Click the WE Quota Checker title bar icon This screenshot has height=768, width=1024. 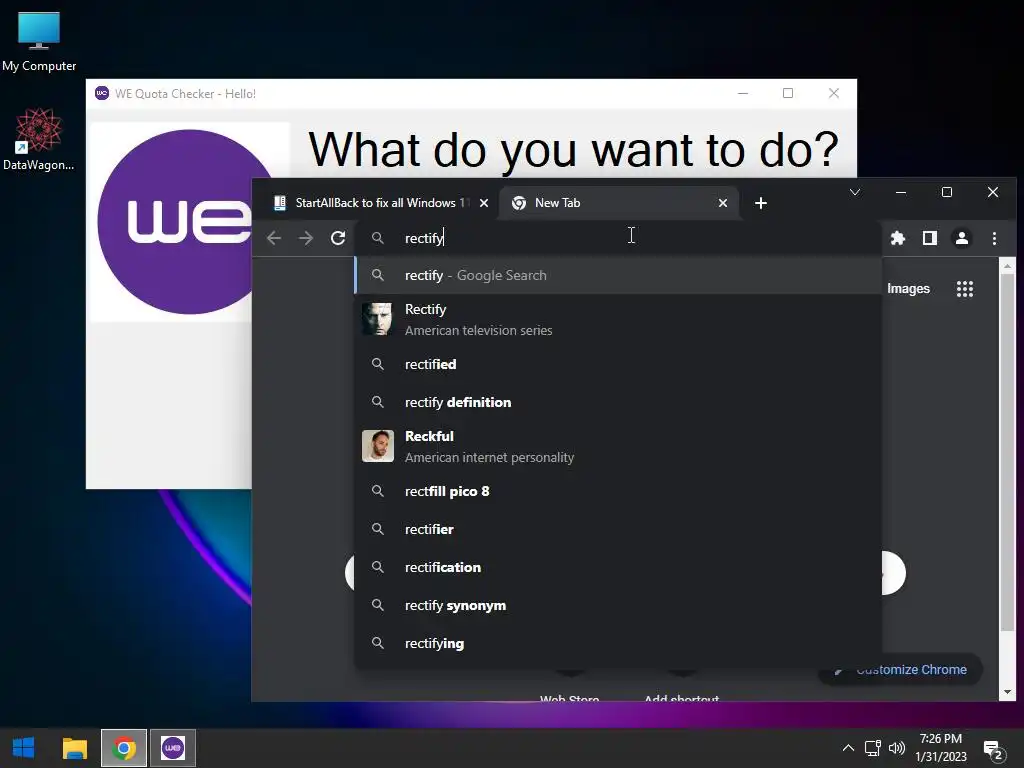click(x=102, y=93)
